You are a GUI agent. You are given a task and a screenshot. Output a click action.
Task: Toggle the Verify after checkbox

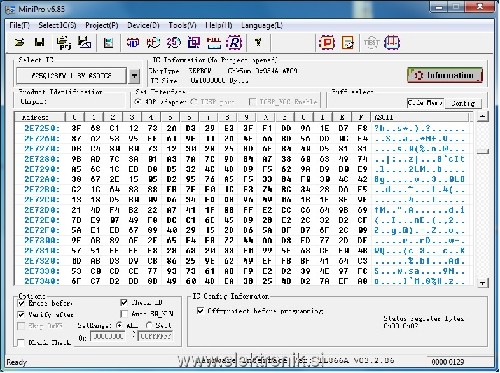click(x=21, y=314)
